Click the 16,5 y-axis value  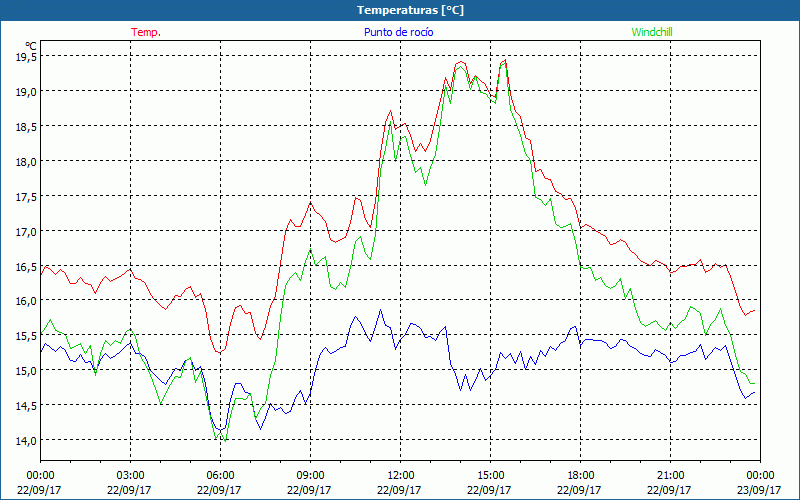tap(26, 266)
